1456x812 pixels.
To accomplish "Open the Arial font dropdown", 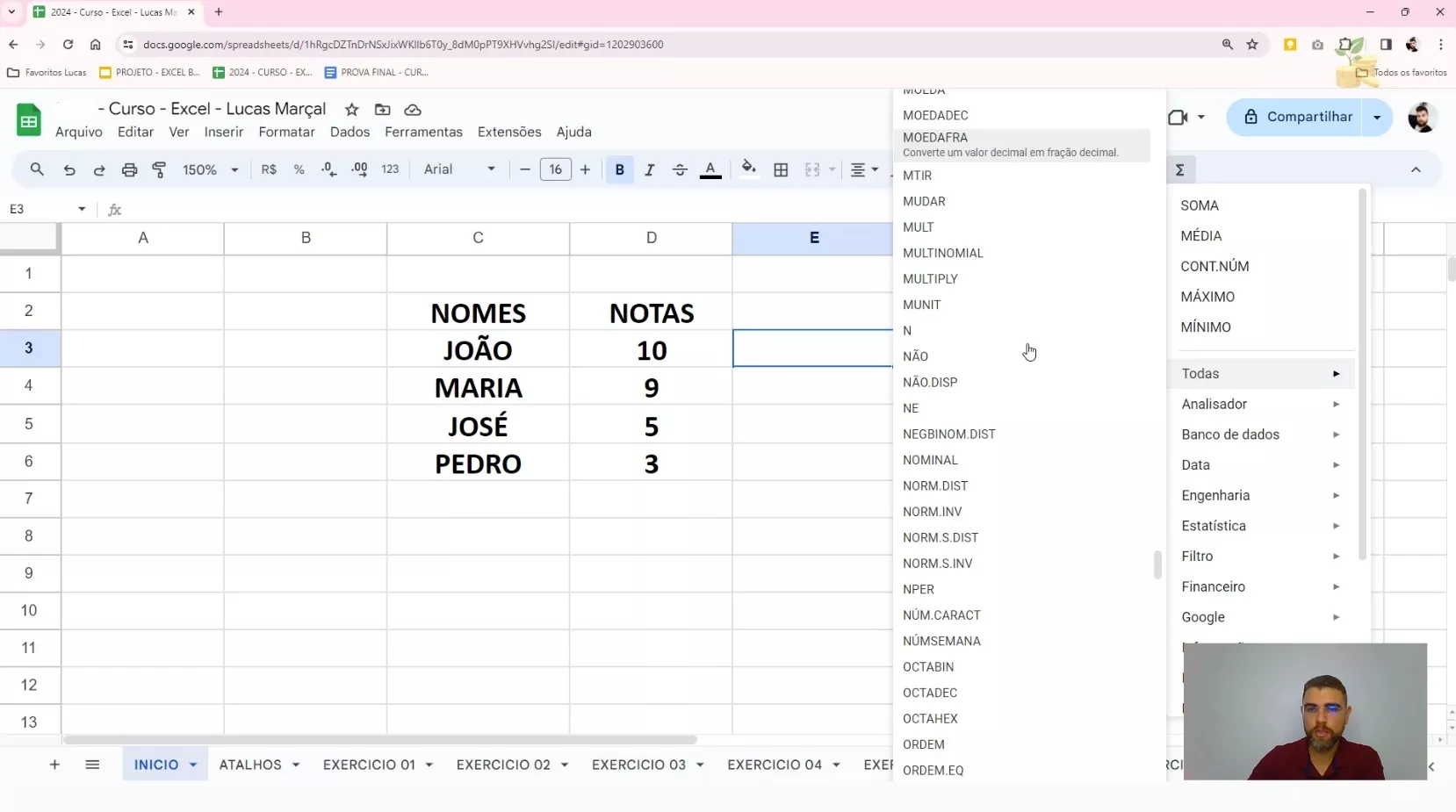I will point(459,169).
